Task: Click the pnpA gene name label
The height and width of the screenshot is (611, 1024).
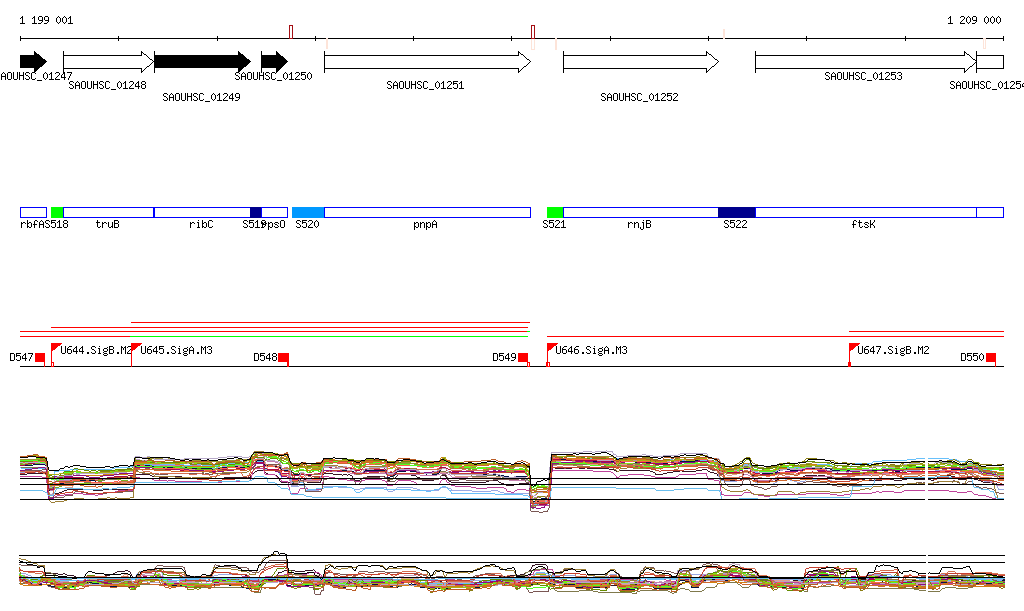Action: tap(425, 224)
